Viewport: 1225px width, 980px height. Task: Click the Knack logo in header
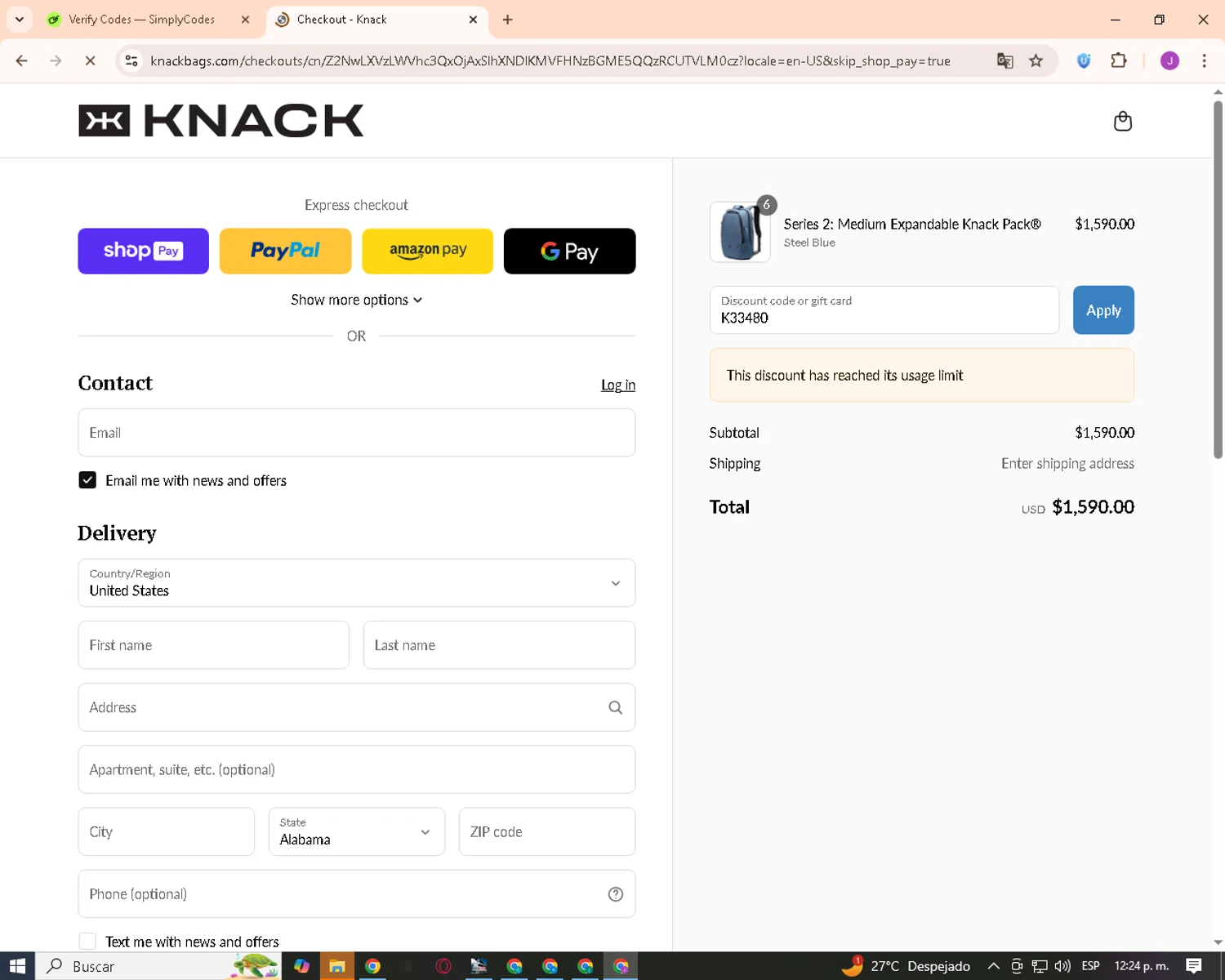(x=220, y=120)
